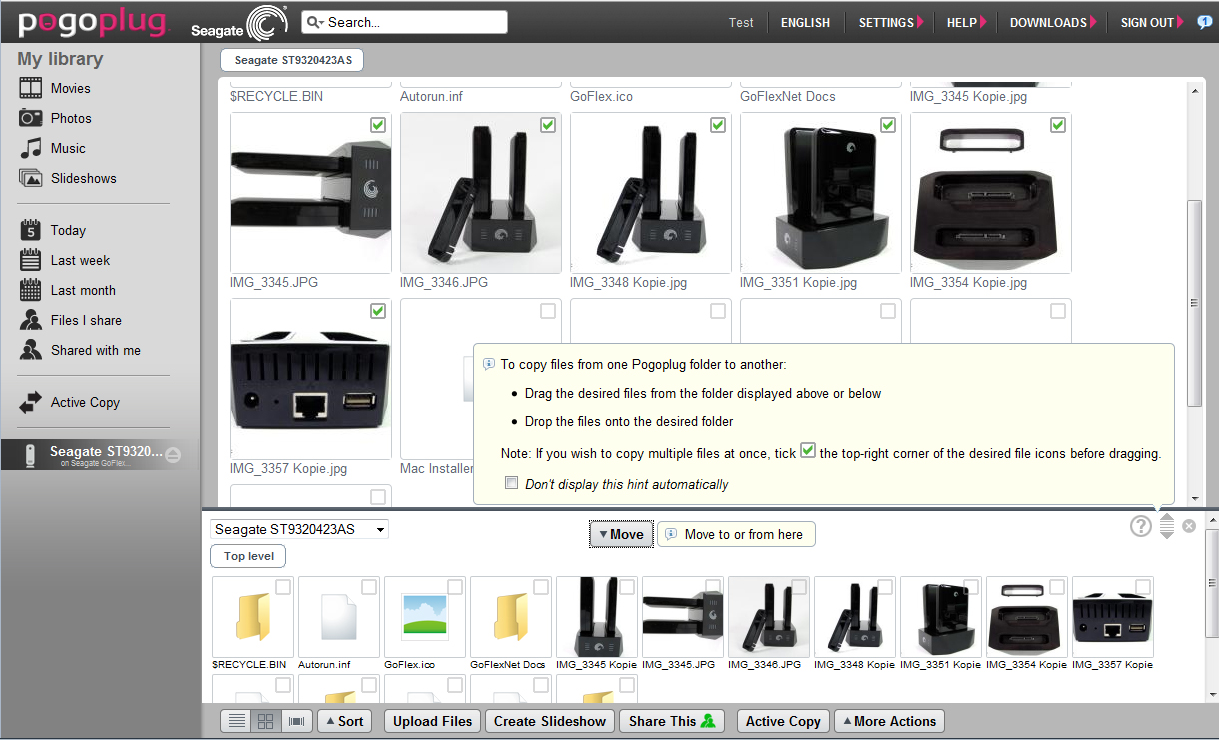Click the Create Slideshow button
Screen dimensions: 1219x740
click(549, 721)
